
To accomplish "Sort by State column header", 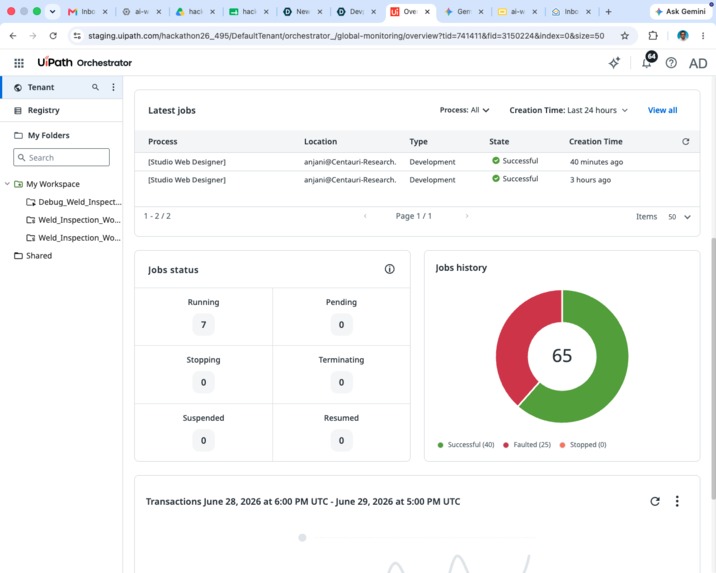I will [499, 142].
